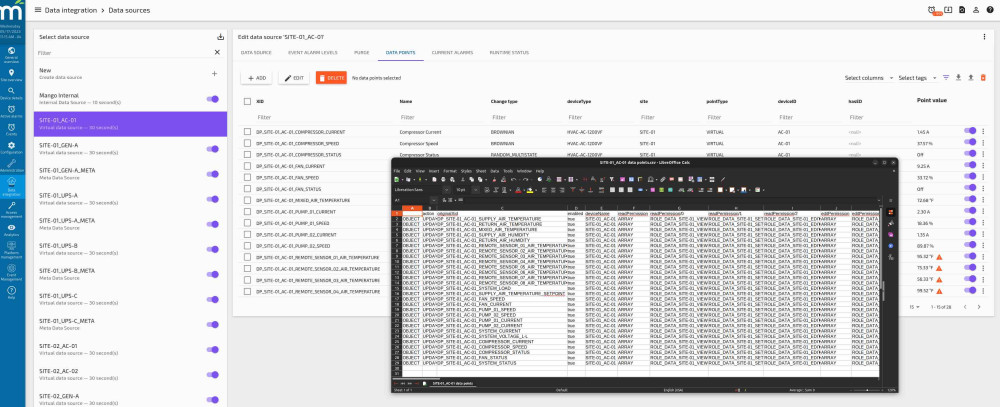This screenshot has width=1000, height=407.
Task: Disable the SITE-01_GEN-A data source toggle
Action: click(212, 148)
